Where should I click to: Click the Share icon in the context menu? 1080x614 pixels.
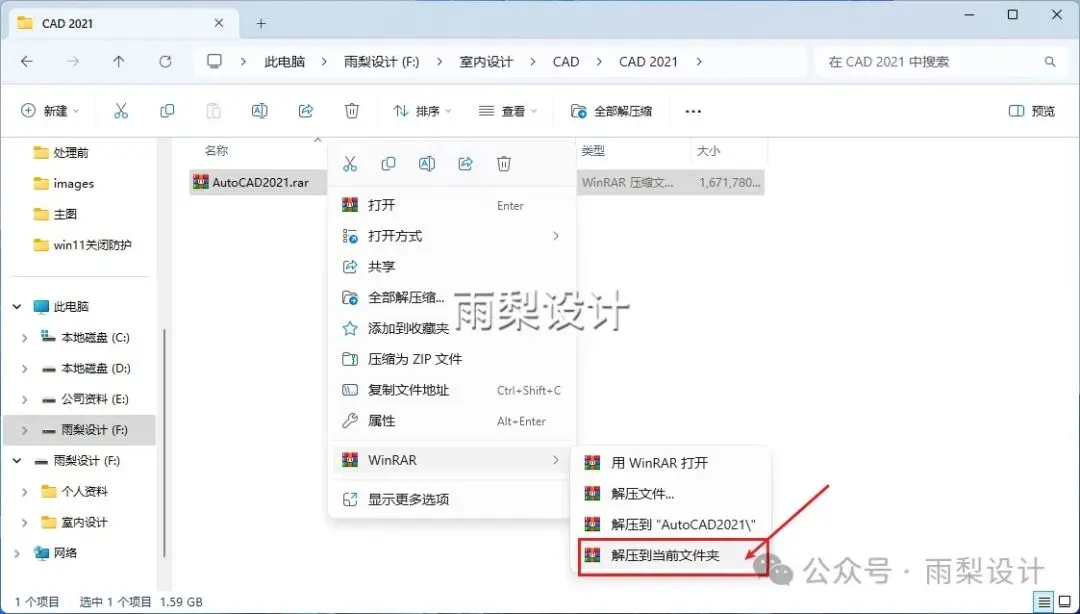pos(466,164)
